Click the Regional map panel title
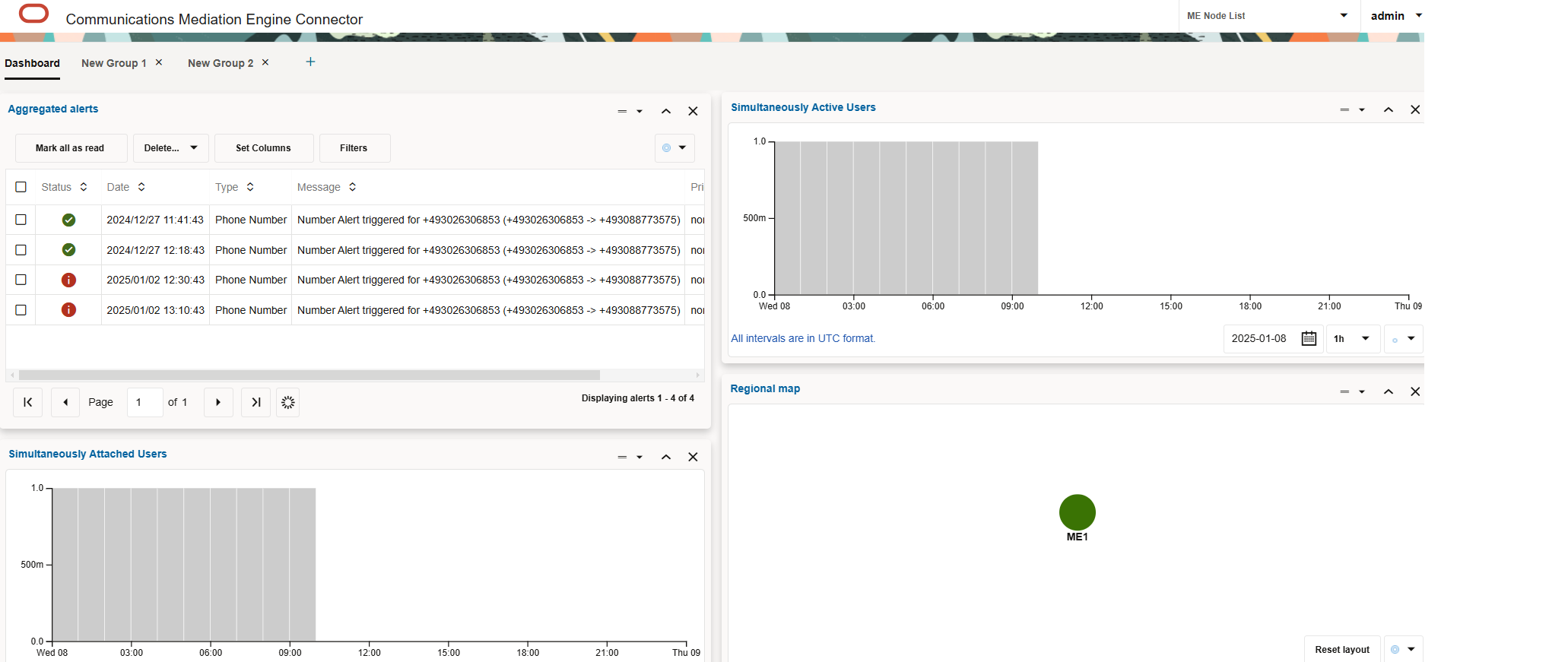 point(765,388)
